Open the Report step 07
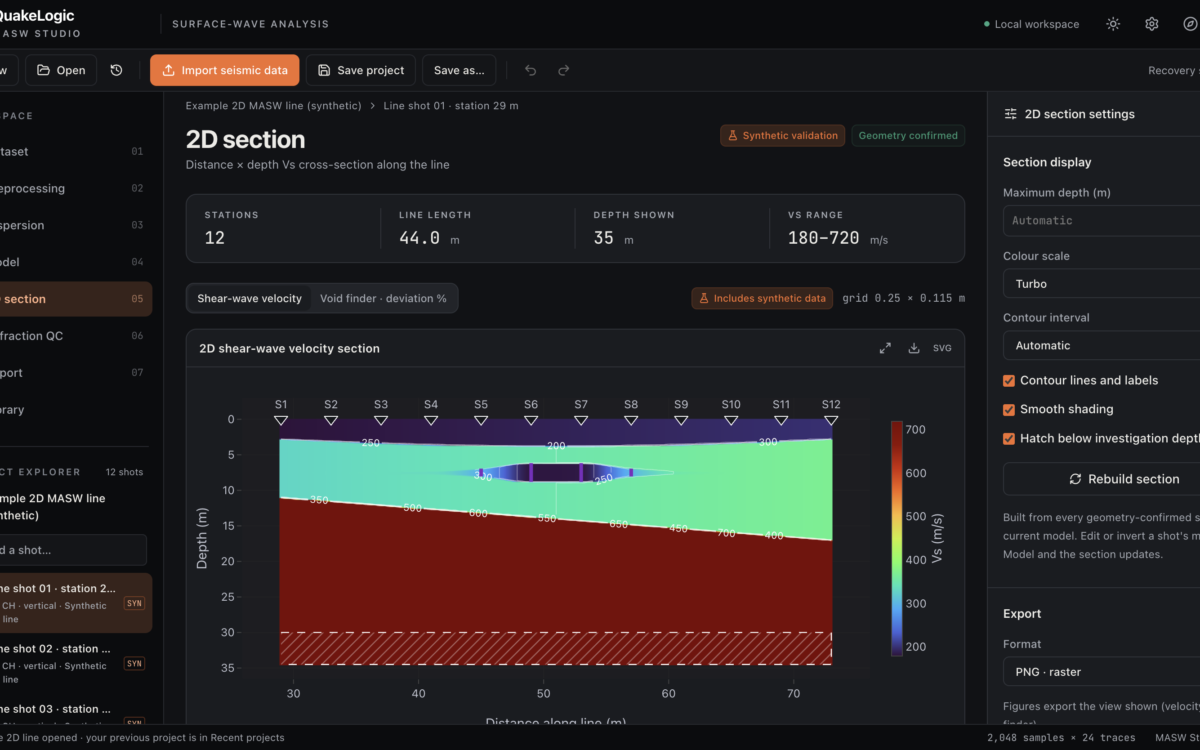 [x=76, y=373]
